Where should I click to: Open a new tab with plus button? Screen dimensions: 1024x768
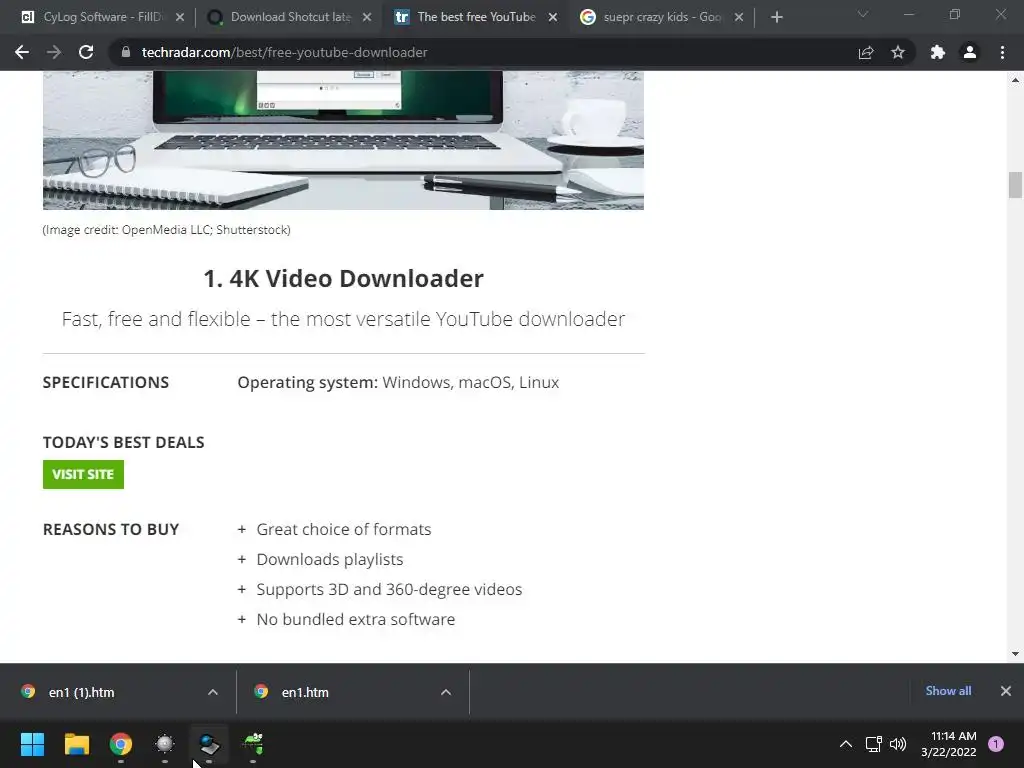point(776,17)
